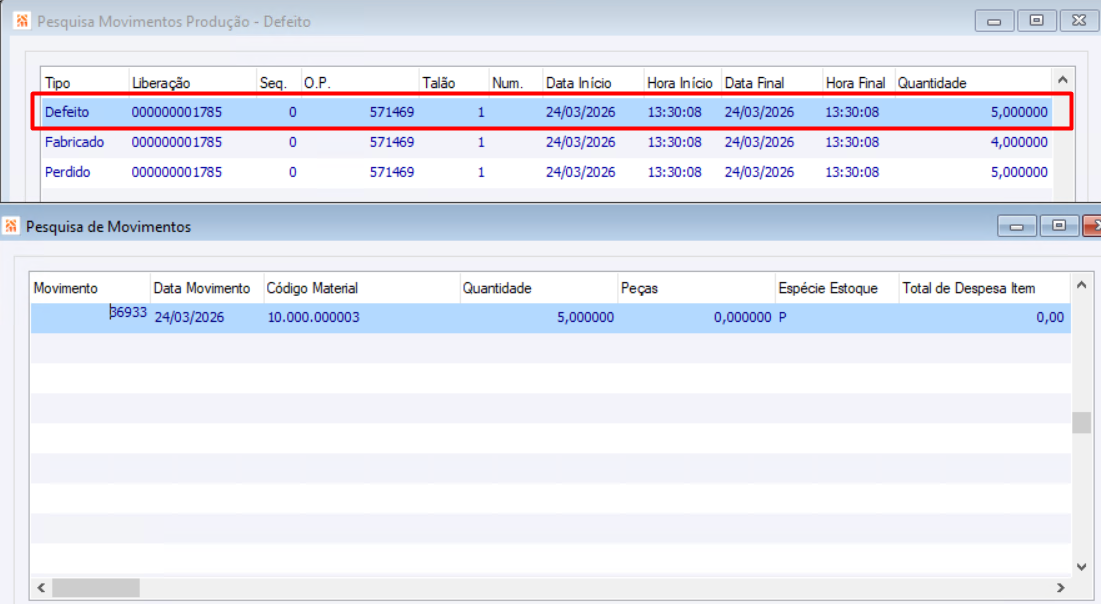The image size is (1101, 604).
Task: Click the Seq. column header
Action: tap(279, 83)
